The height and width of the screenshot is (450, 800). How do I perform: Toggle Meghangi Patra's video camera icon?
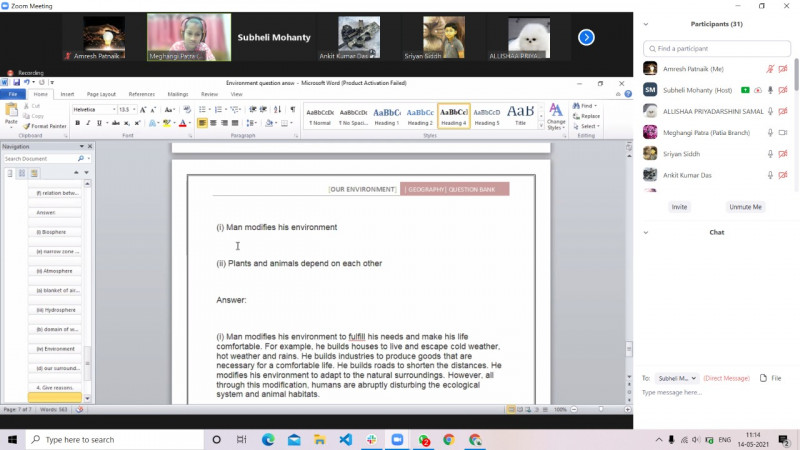784,132
